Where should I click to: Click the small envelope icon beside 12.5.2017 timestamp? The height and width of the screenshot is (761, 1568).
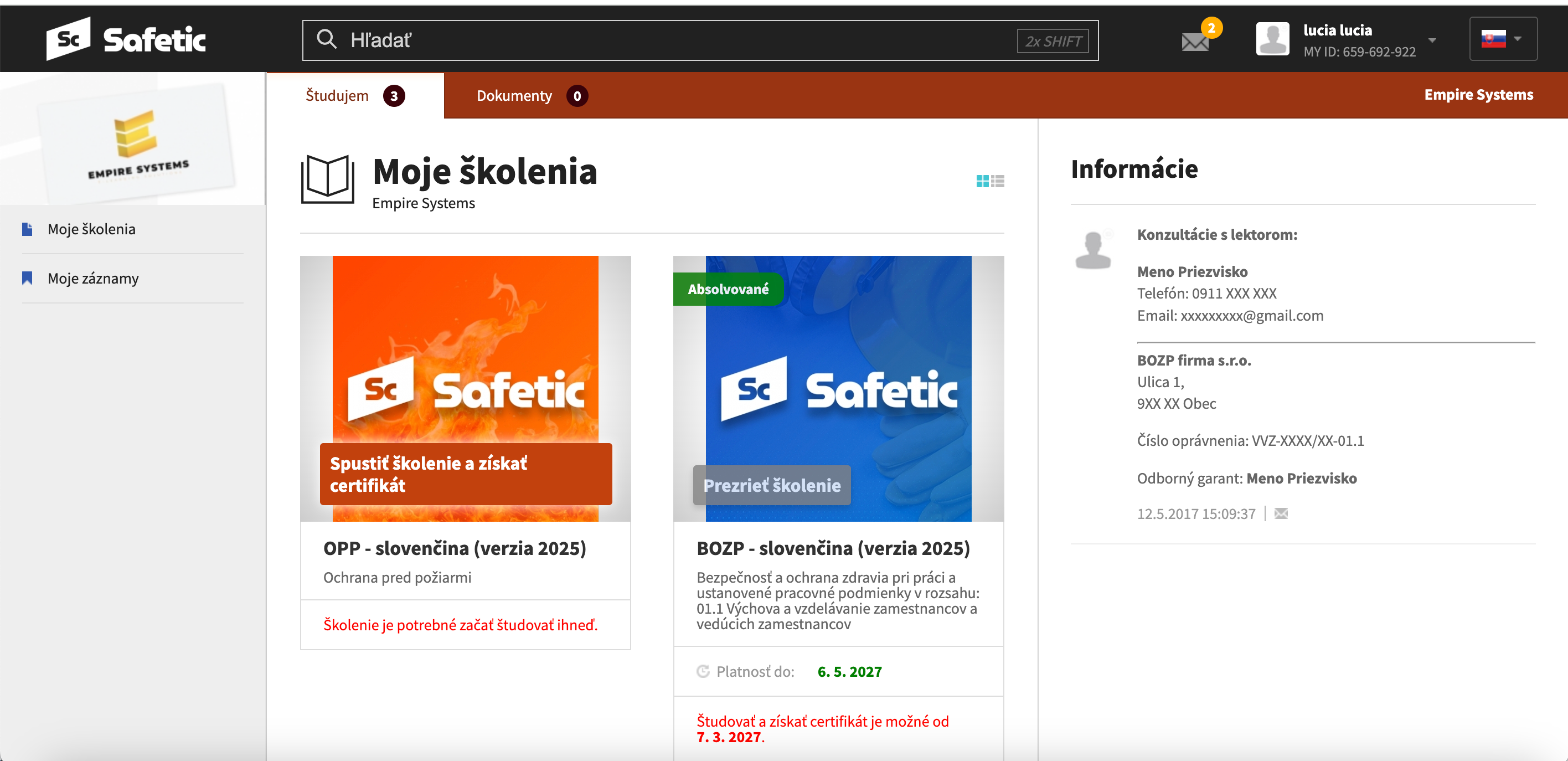point(1281,513)
